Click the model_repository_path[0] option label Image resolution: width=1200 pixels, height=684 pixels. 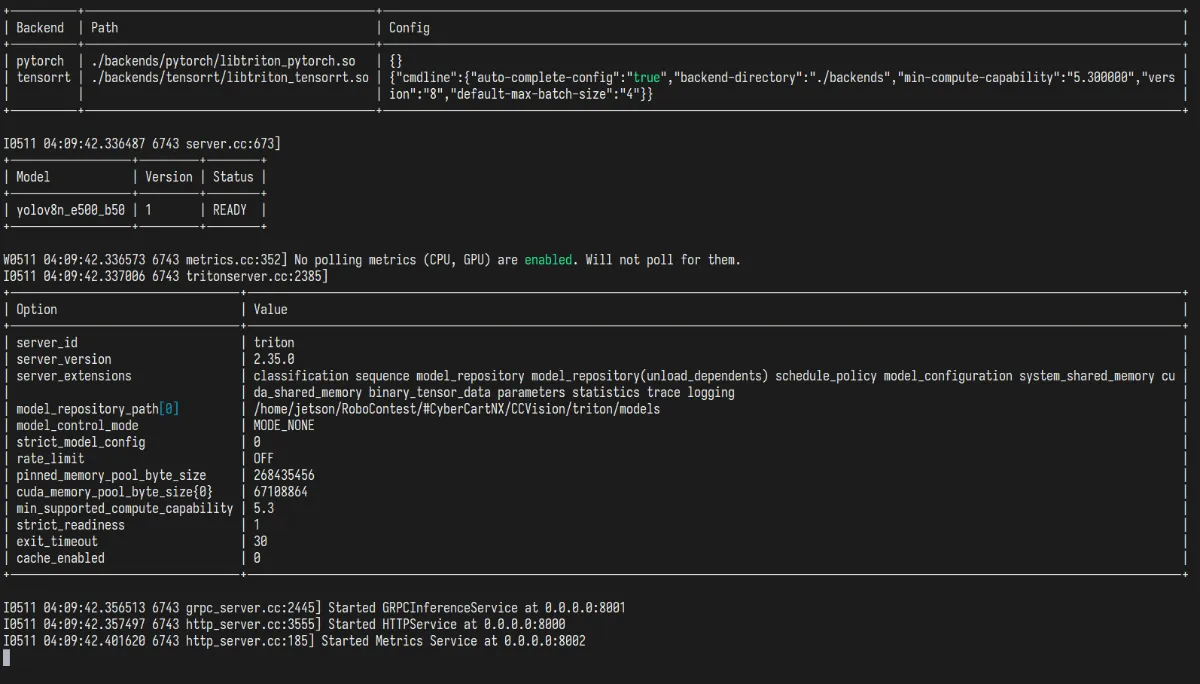(97, 408)
